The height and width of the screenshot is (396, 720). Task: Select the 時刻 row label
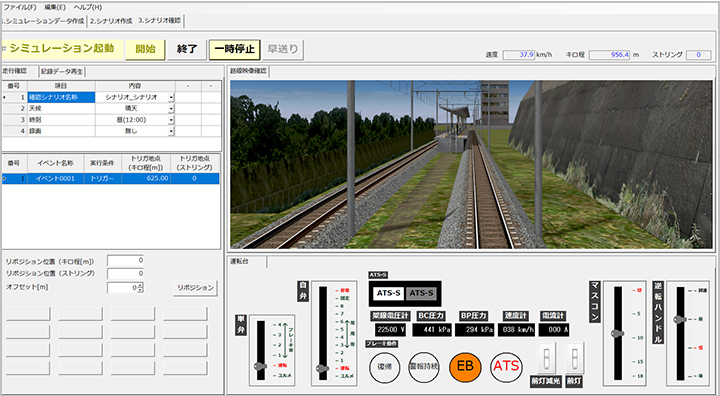point(61,120)
